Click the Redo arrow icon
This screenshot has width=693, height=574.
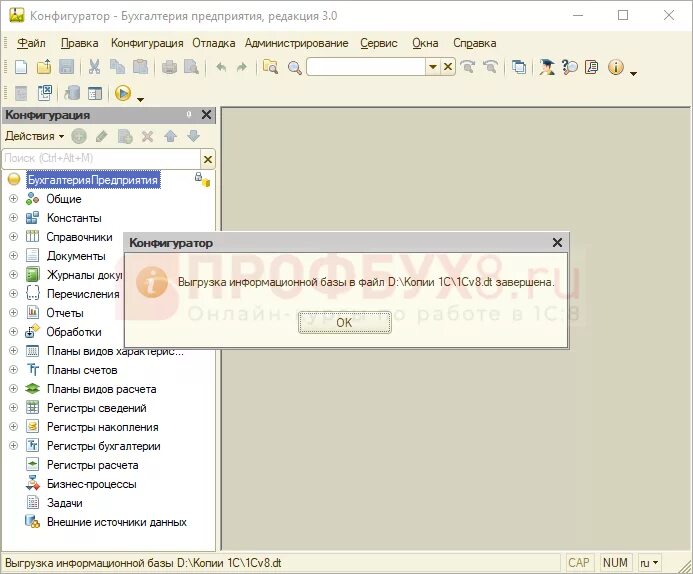[241, 67]
